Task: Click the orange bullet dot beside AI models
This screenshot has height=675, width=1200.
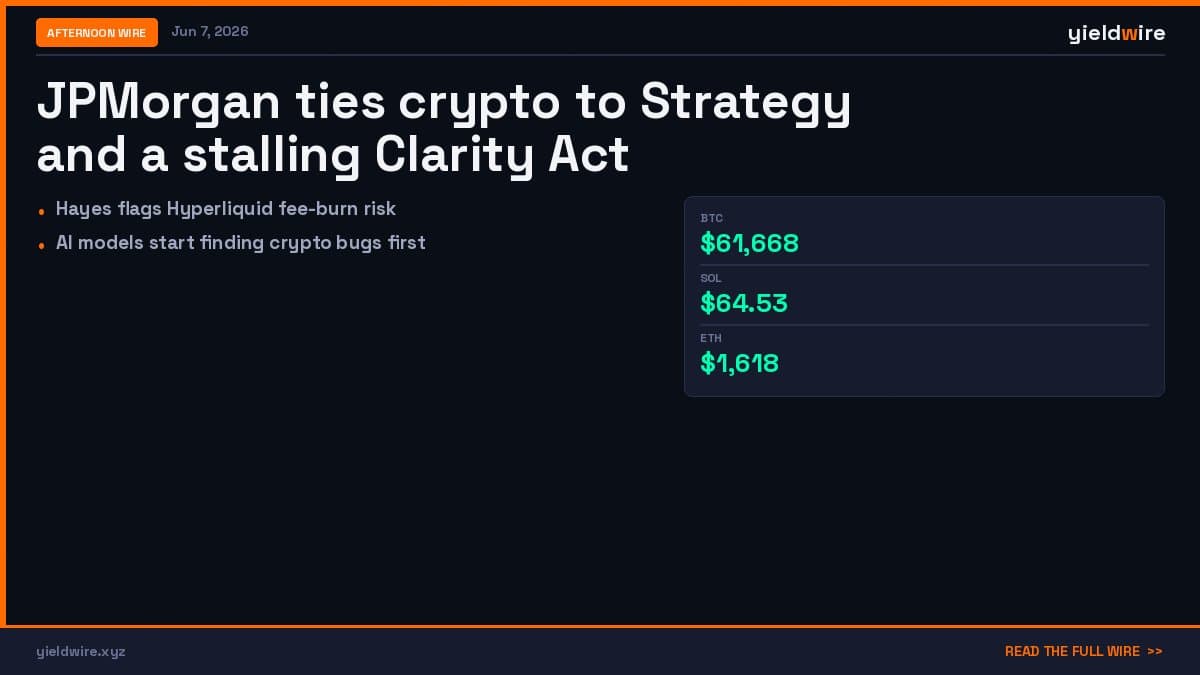Action: click(x=41, y=245)
